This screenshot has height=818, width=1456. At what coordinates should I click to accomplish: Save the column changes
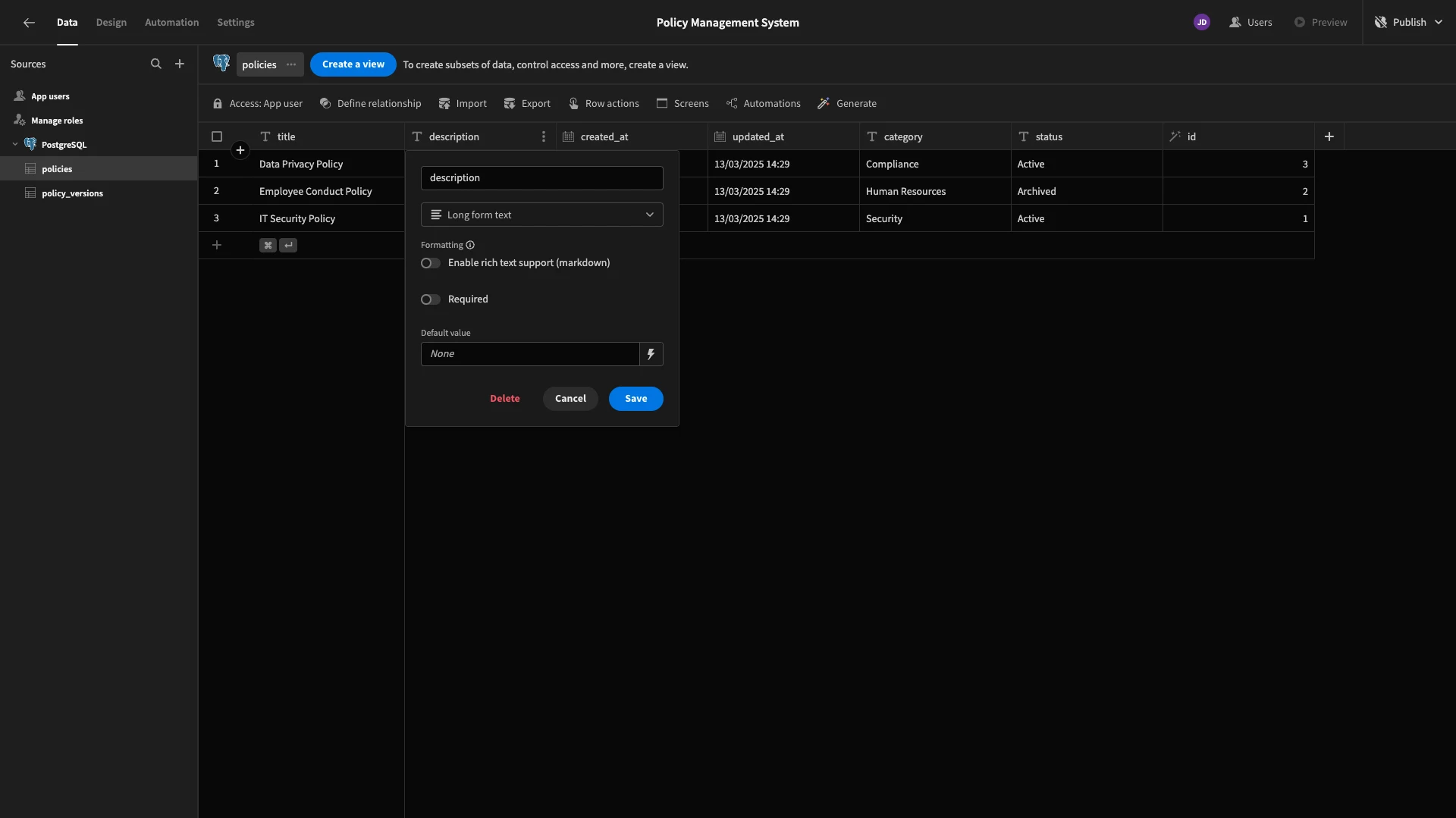coord(636,399)
